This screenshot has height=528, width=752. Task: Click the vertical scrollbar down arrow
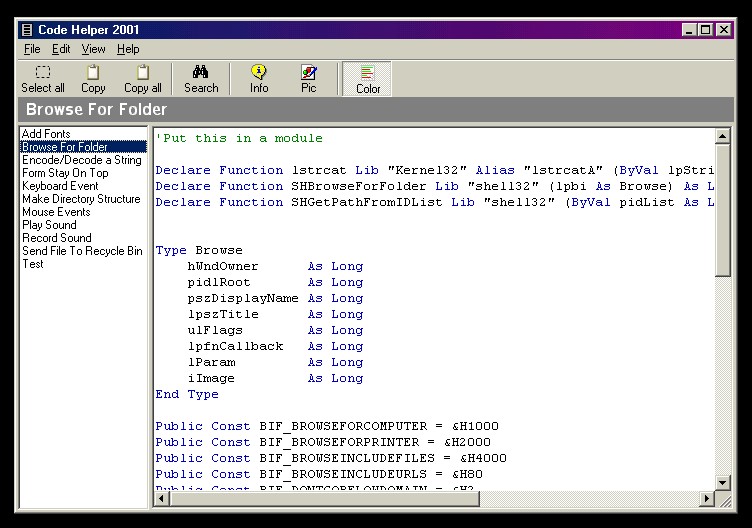tap(722, 482)
